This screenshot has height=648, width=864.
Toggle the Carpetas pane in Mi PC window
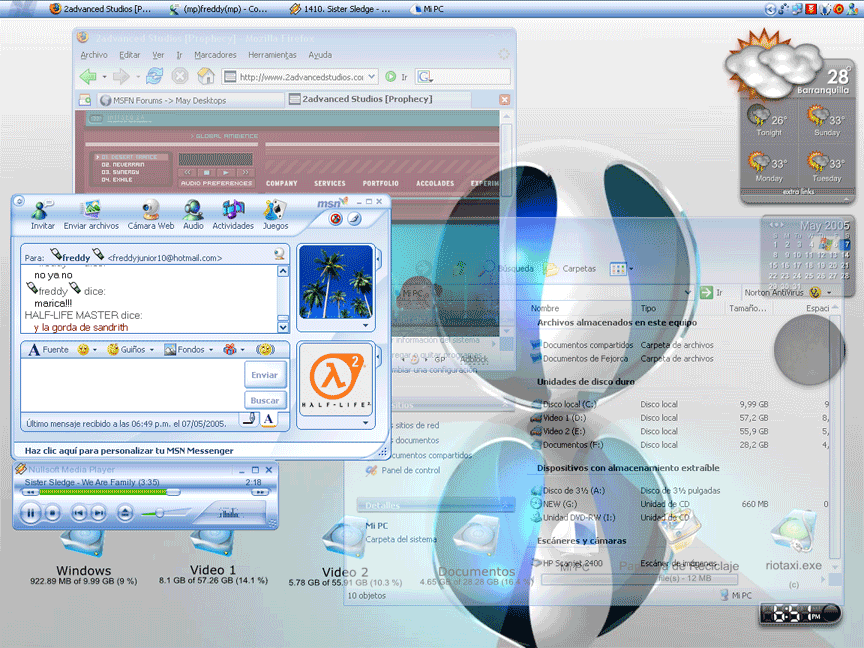[570, 268]
